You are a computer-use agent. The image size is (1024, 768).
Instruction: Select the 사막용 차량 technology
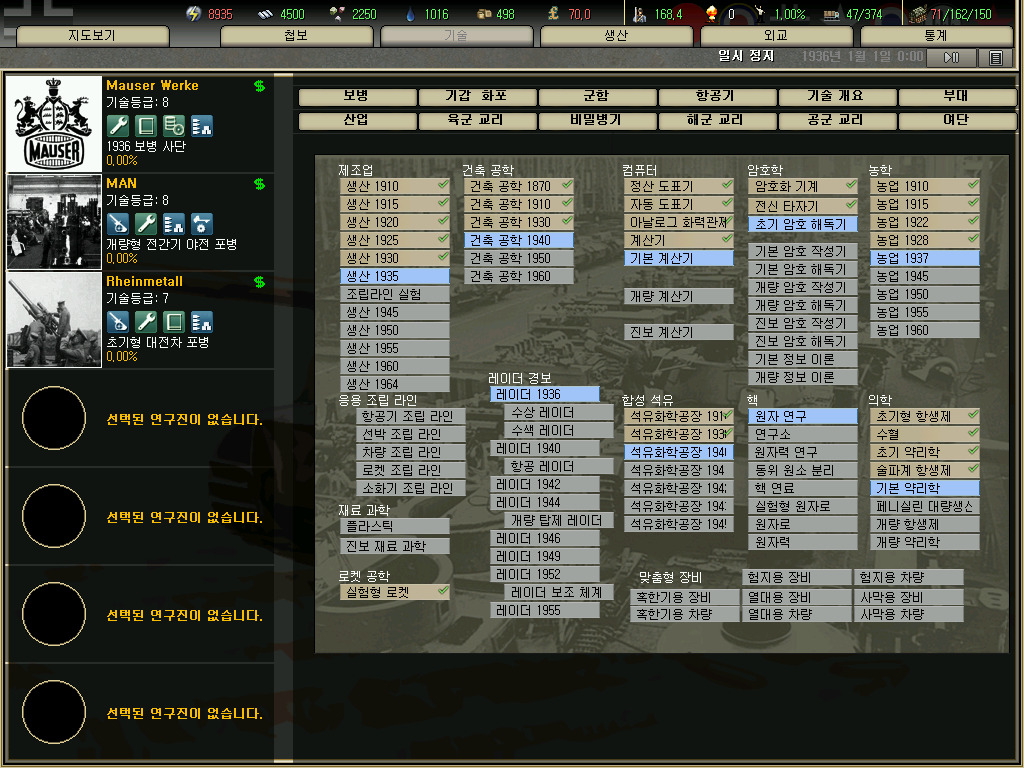click(908, 615)
